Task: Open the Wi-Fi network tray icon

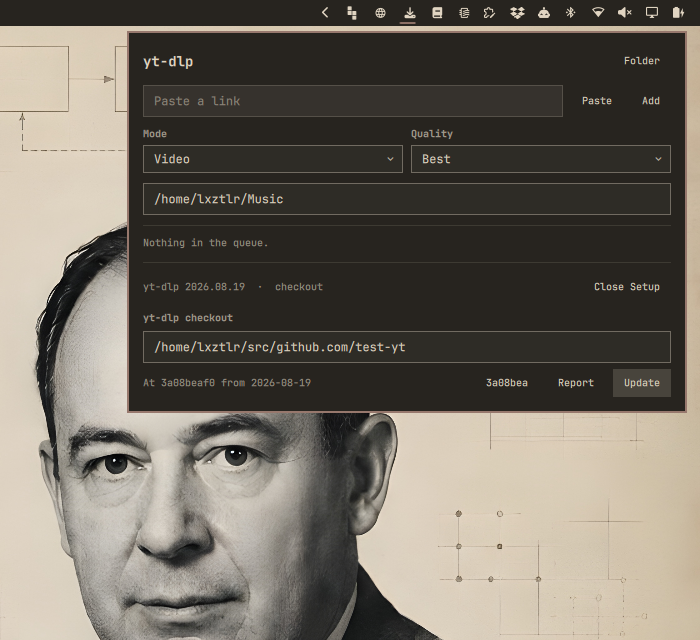Action: (x=598, y=12)
